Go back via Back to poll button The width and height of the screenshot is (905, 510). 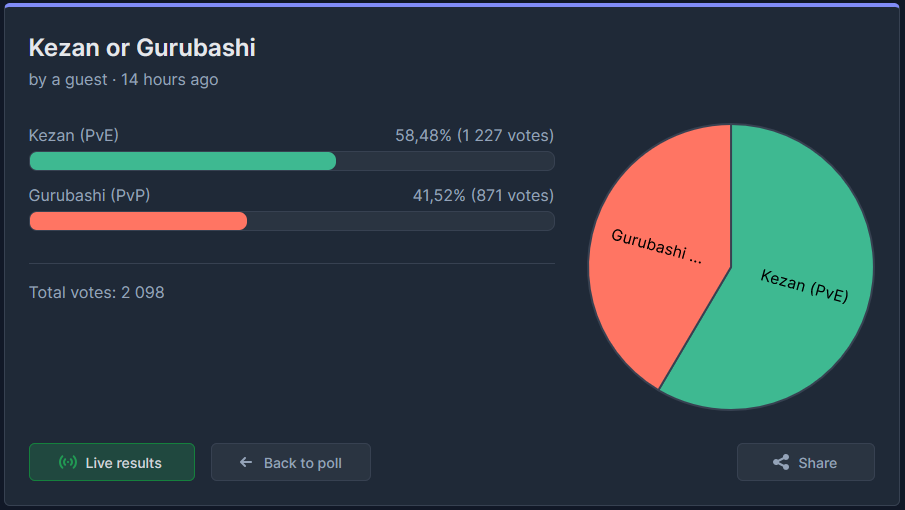click(291, 462)
